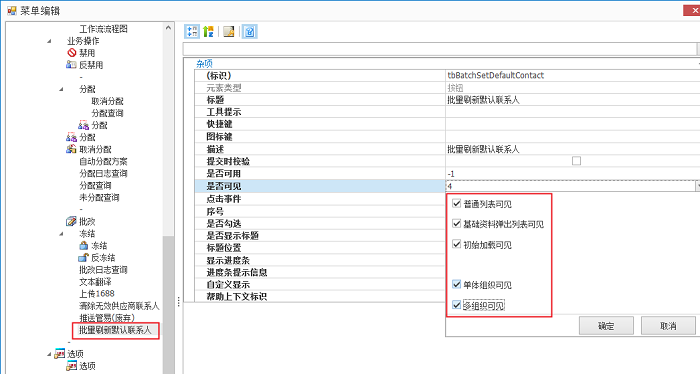Image resolution: width=700 pixels, height=374 pixels.
Task: Click the 批改 edit icon in tree
Action: [71, 221]
